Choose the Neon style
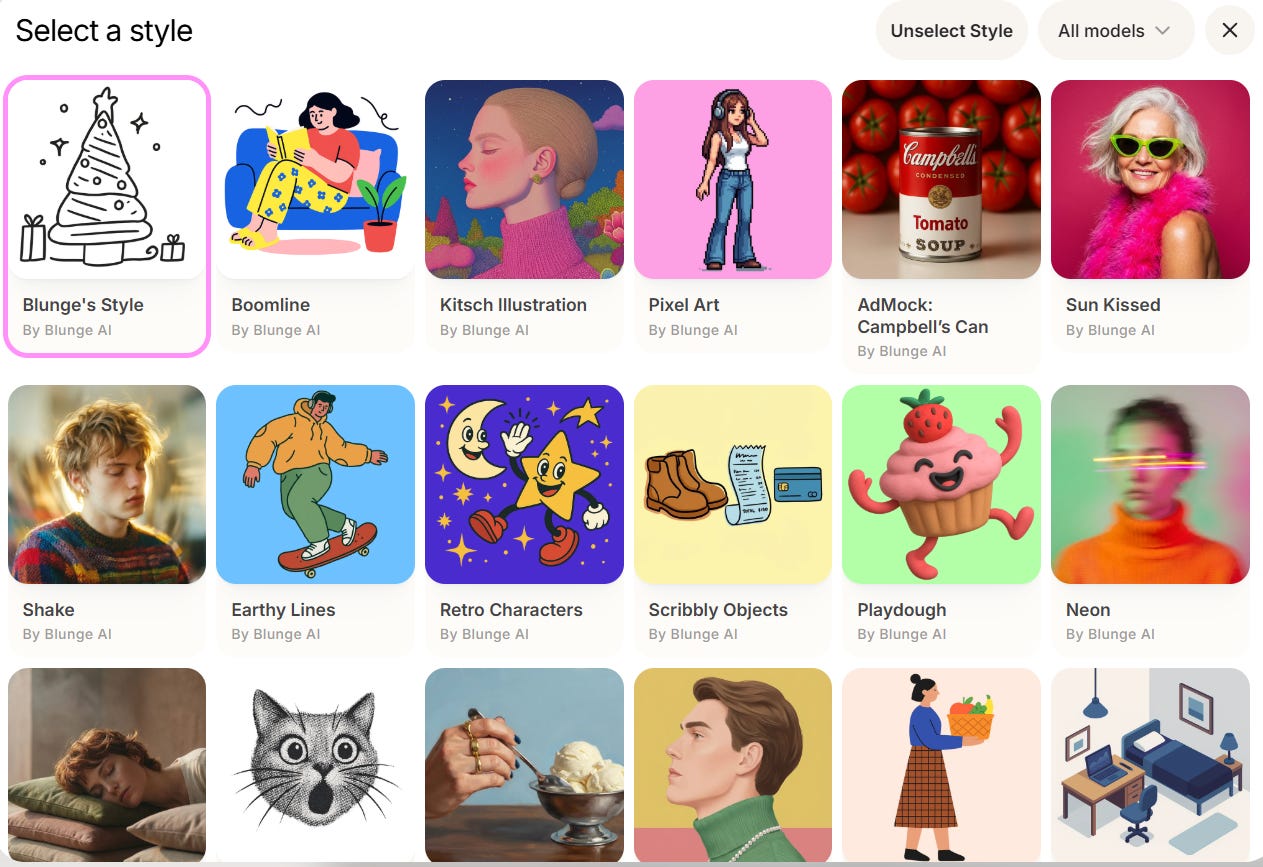This screenshot has width=1263, height=867. tap(1150, 484)
